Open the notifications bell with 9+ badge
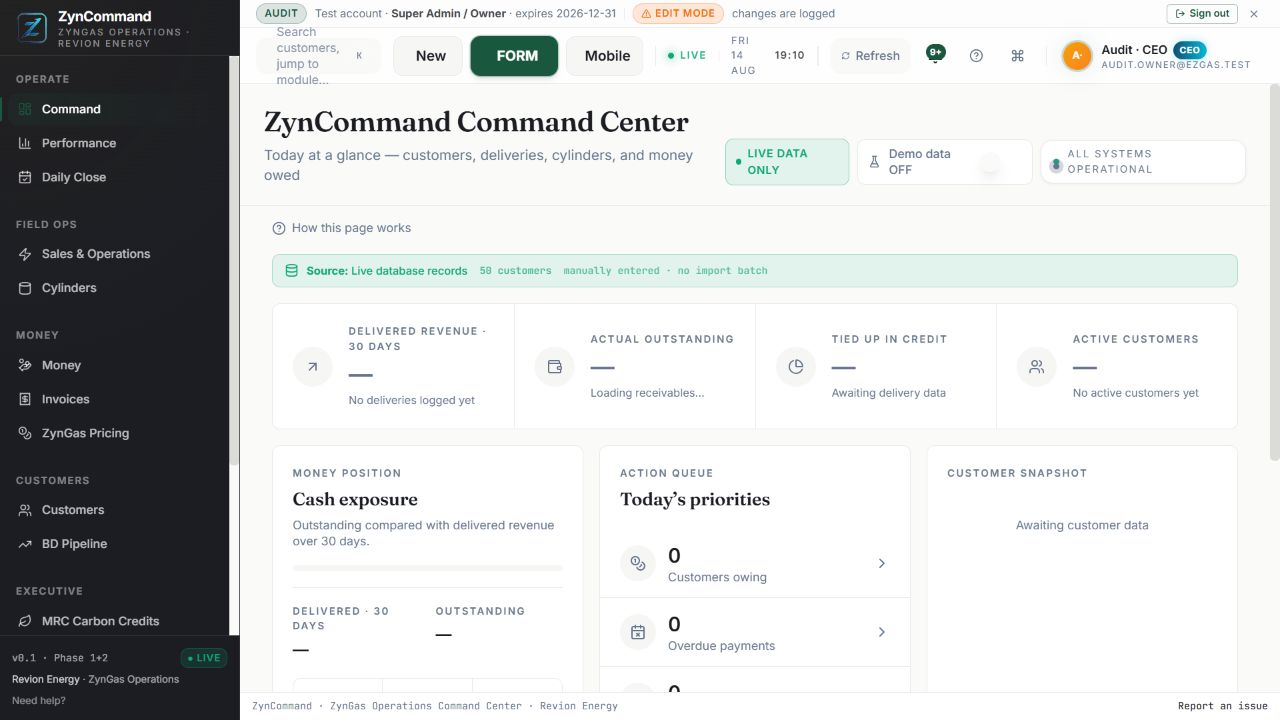This screenshot has height=720, width=1280. (935, 55)
